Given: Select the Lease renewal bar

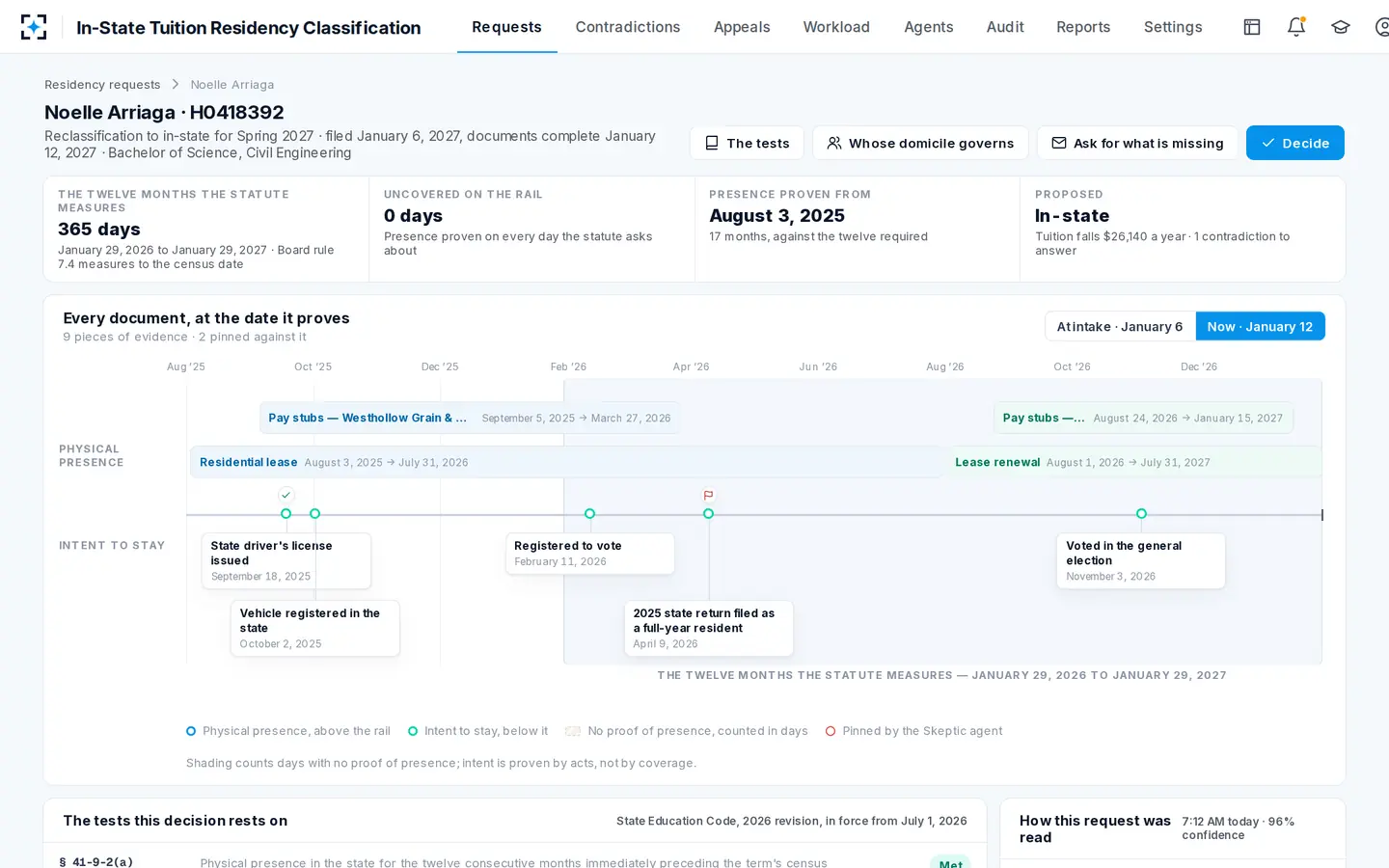Looking at the screenshot, I should coord(1133,462).
